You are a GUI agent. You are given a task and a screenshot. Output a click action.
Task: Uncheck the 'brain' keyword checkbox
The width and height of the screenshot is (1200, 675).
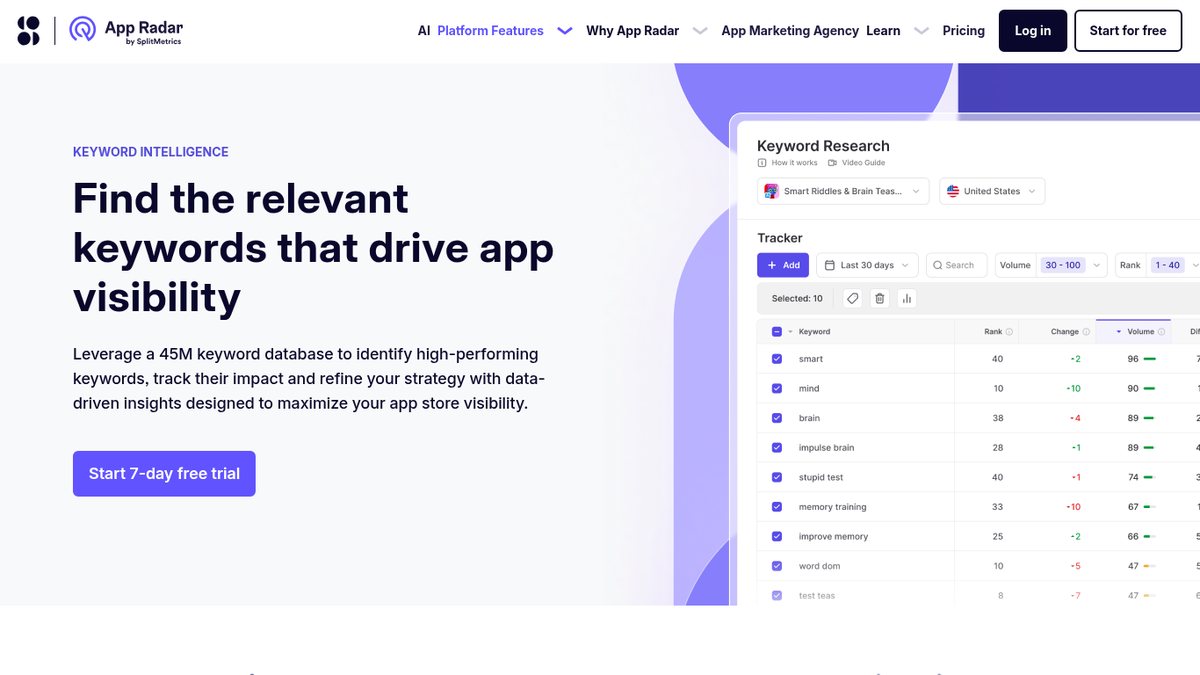tap(777, 418)
